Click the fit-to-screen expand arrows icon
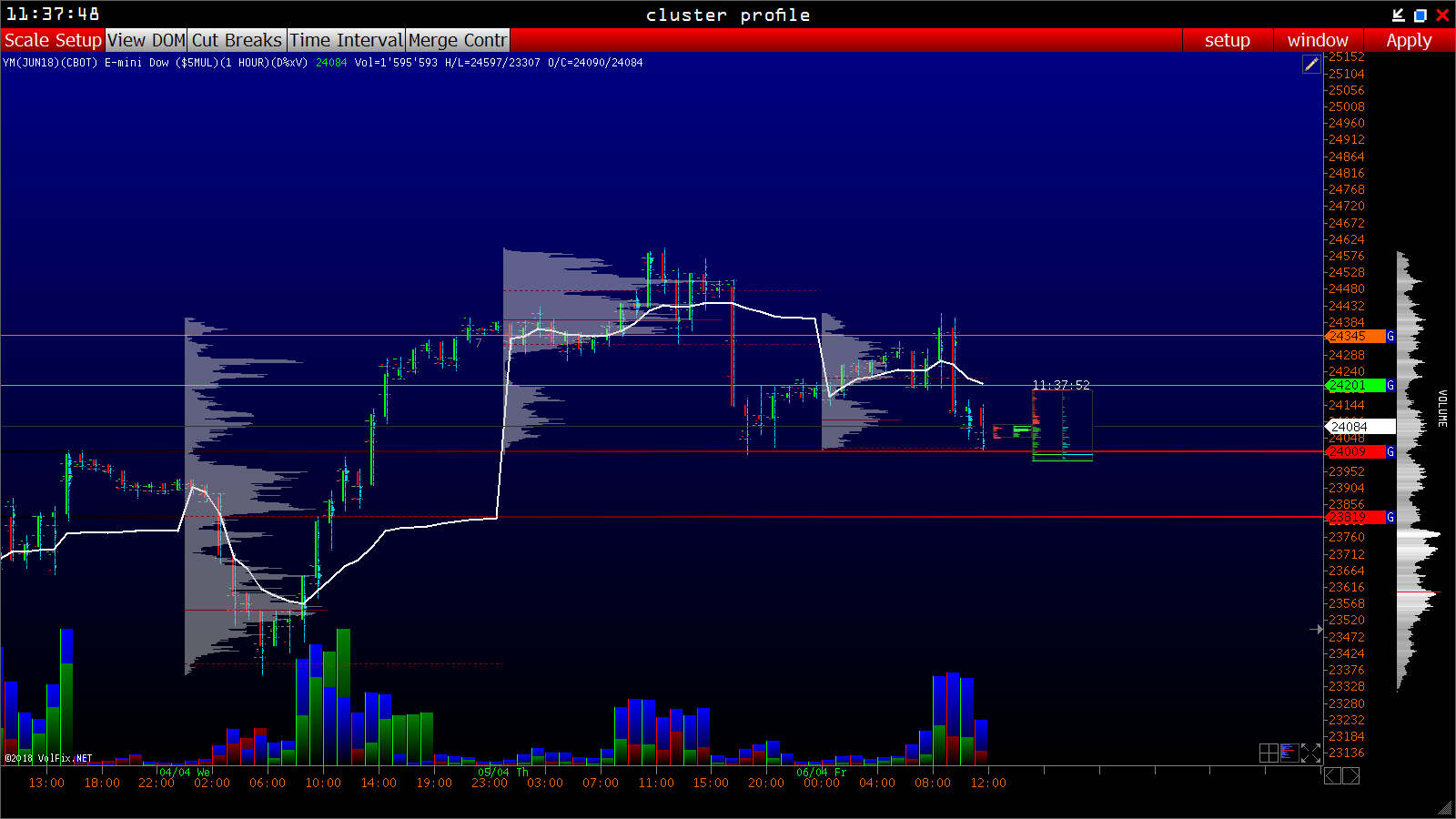1456x819 pixels. (x=1310, y=753)
